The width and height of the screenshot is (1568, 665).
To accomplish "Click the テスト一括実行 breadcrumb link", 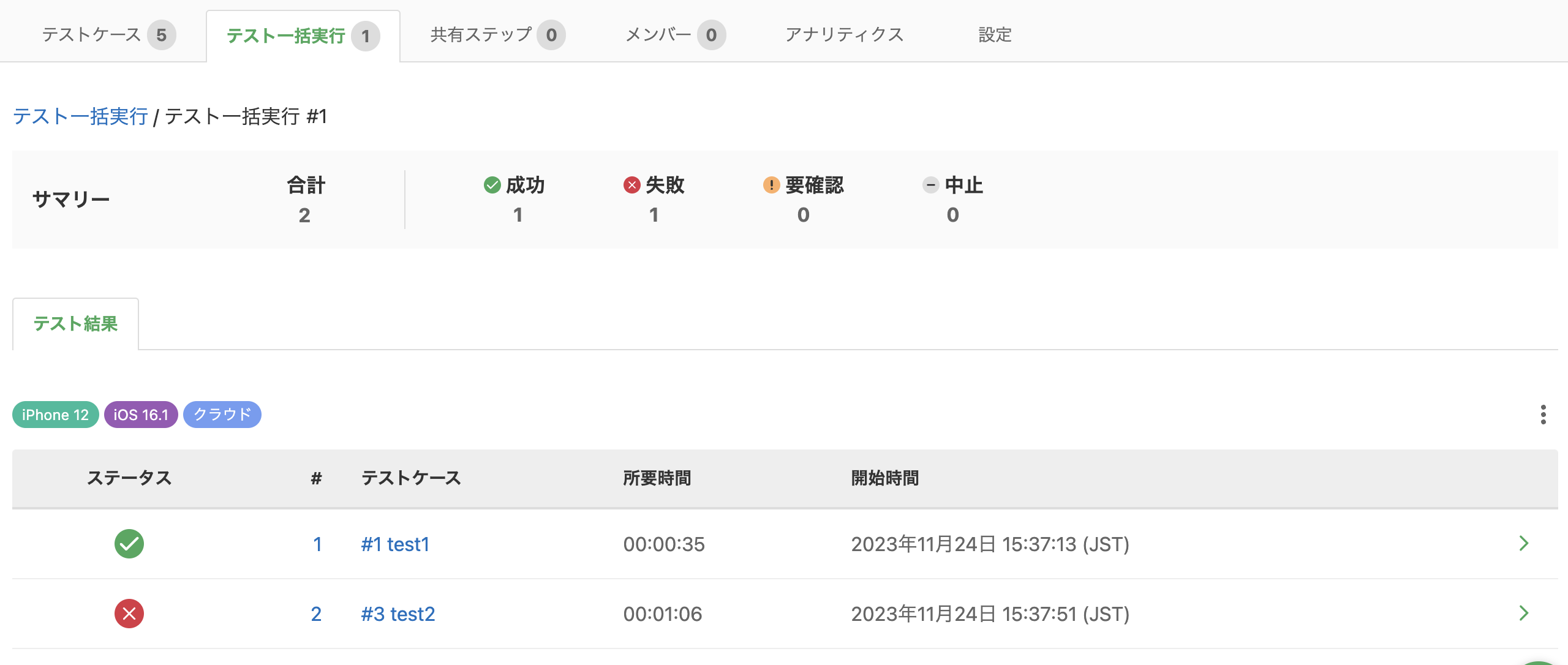I will click(x=80, y=116).
